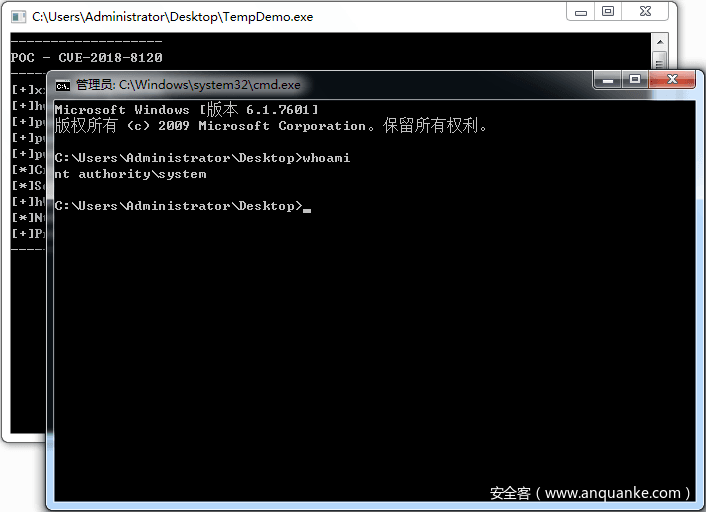Click the Microsoft Corporation copyright line
706x512 pixels.
point(270,126)
